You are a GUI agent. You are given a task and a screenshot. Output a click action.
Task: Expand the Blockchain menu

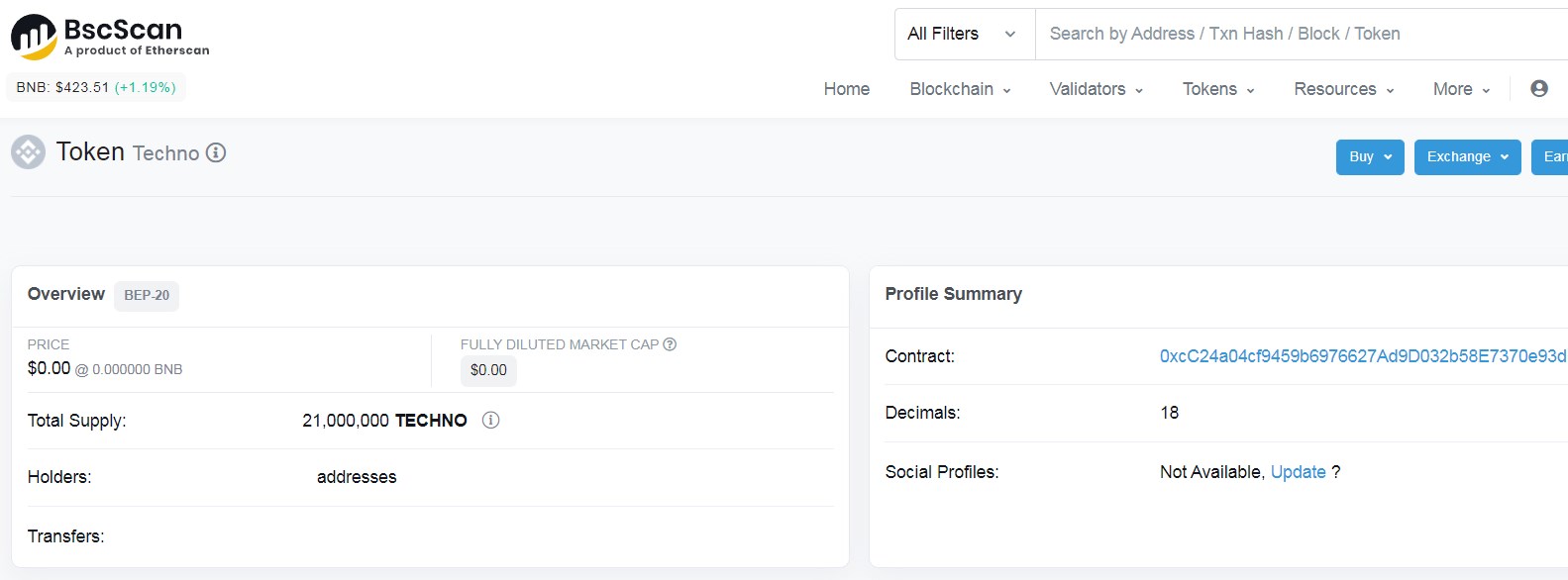pyautogui.click(x=960, y=89)
